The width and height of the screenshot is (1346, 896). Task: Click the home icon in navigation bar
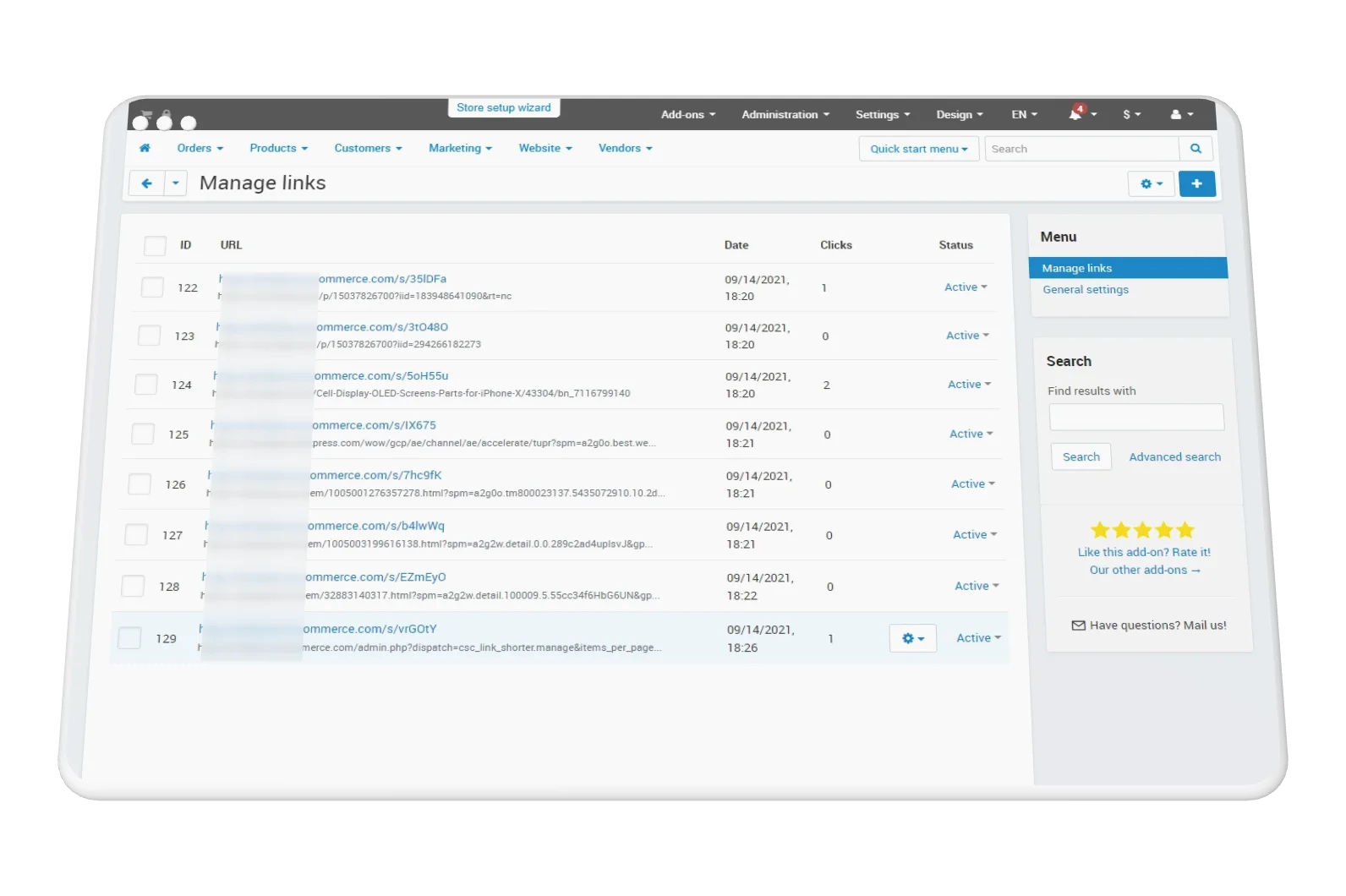[x=145, y=148]
